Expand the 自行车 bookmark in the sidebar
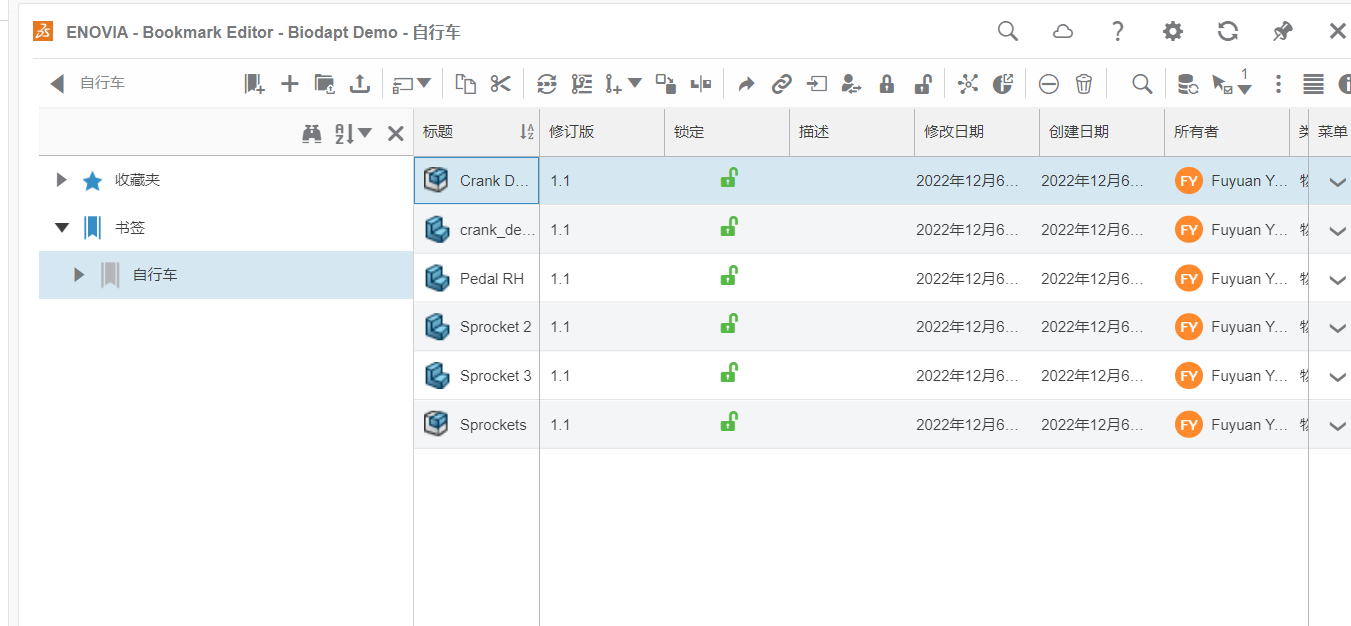Viewport: 1351px width, 626px height. tap(80, 274)
